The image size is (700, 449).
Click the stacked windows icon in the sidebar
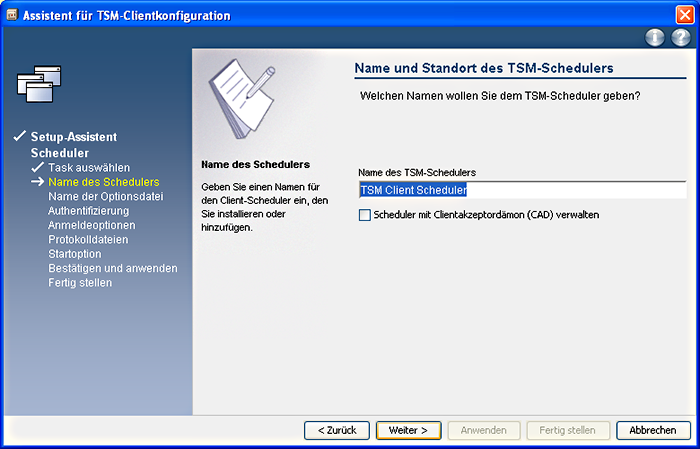(39, 84)
